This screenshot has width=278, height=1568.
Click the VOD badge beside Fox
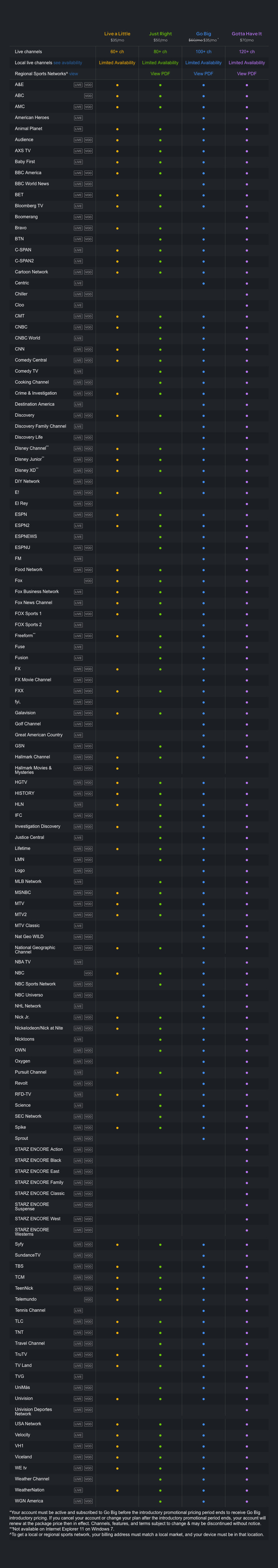[88, 581]
